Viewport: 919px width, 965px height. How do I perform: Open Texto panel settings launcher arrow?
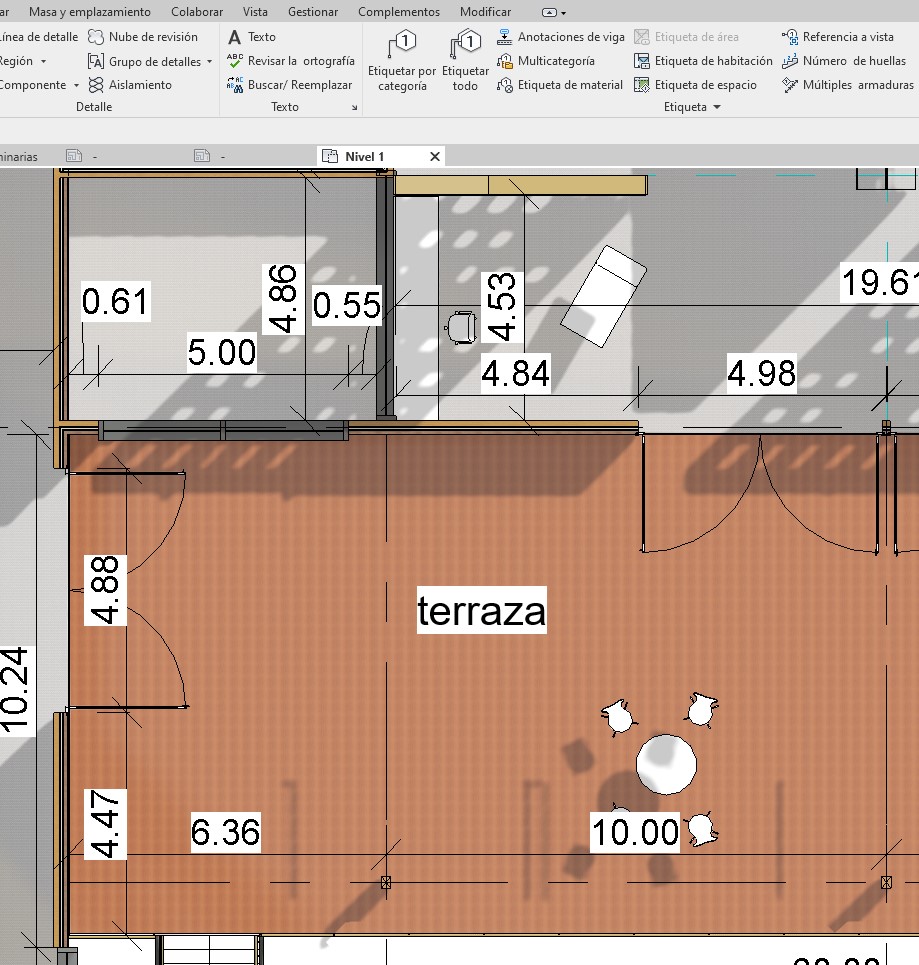click(x=355, y=107)
